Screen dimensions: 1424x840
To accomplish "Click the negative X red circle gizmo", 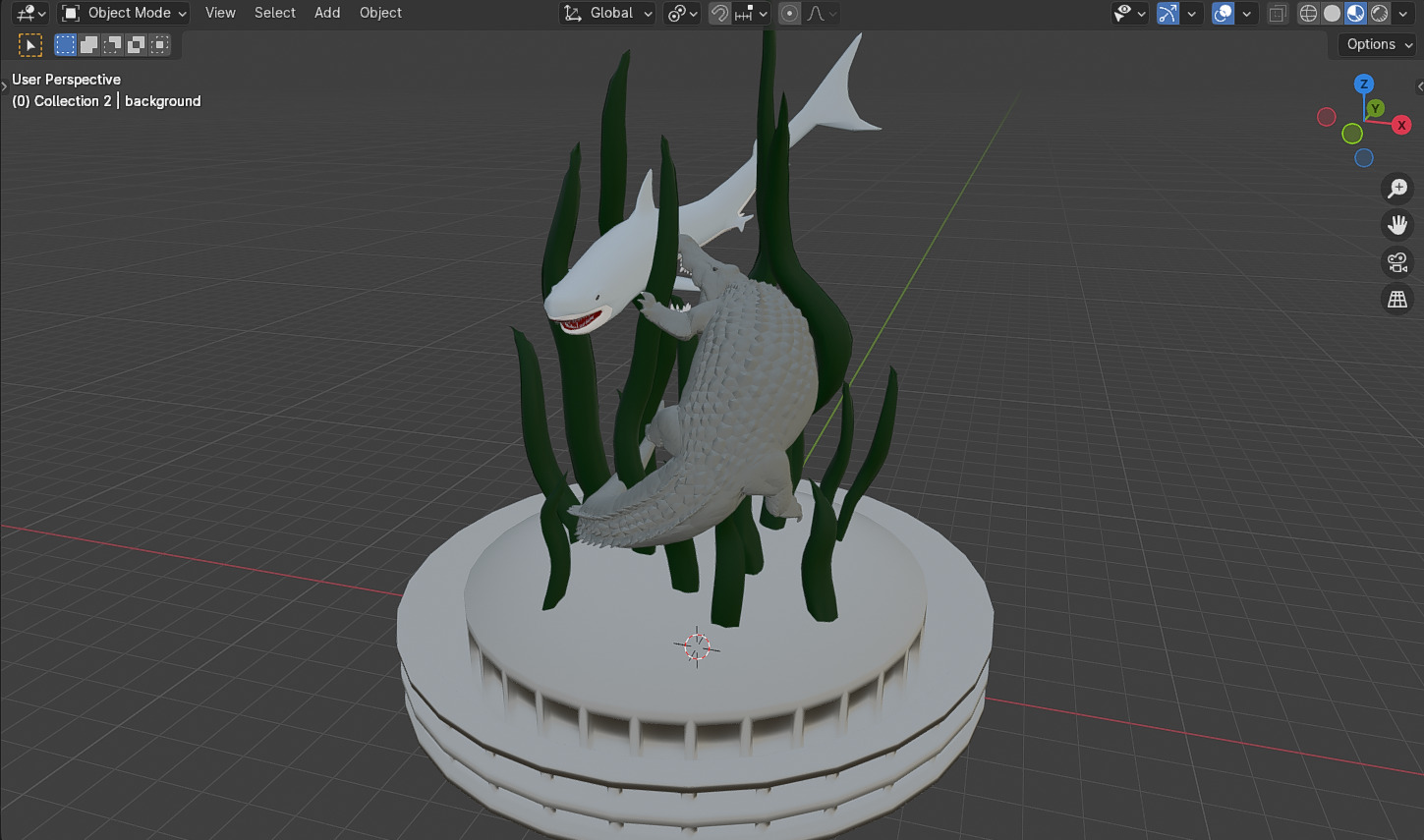I will pos(1326,117).
